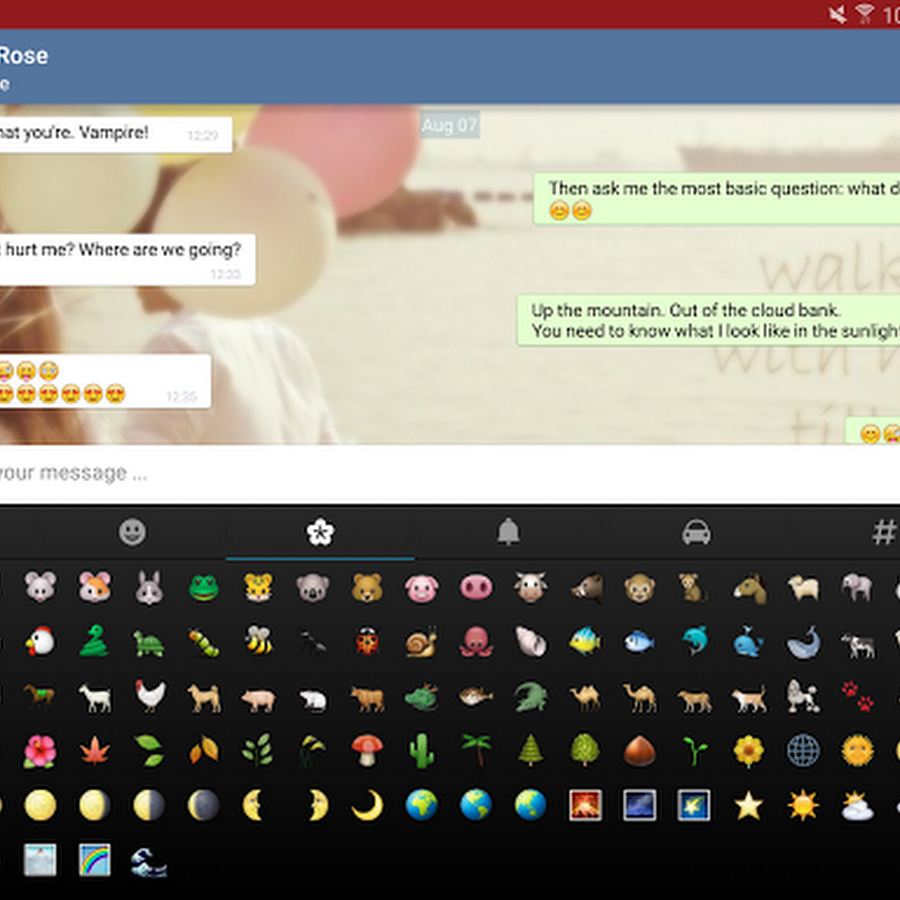The image size is (900, 900).
Task: Insert the pink pig face emoji
Action: (422, 589)
